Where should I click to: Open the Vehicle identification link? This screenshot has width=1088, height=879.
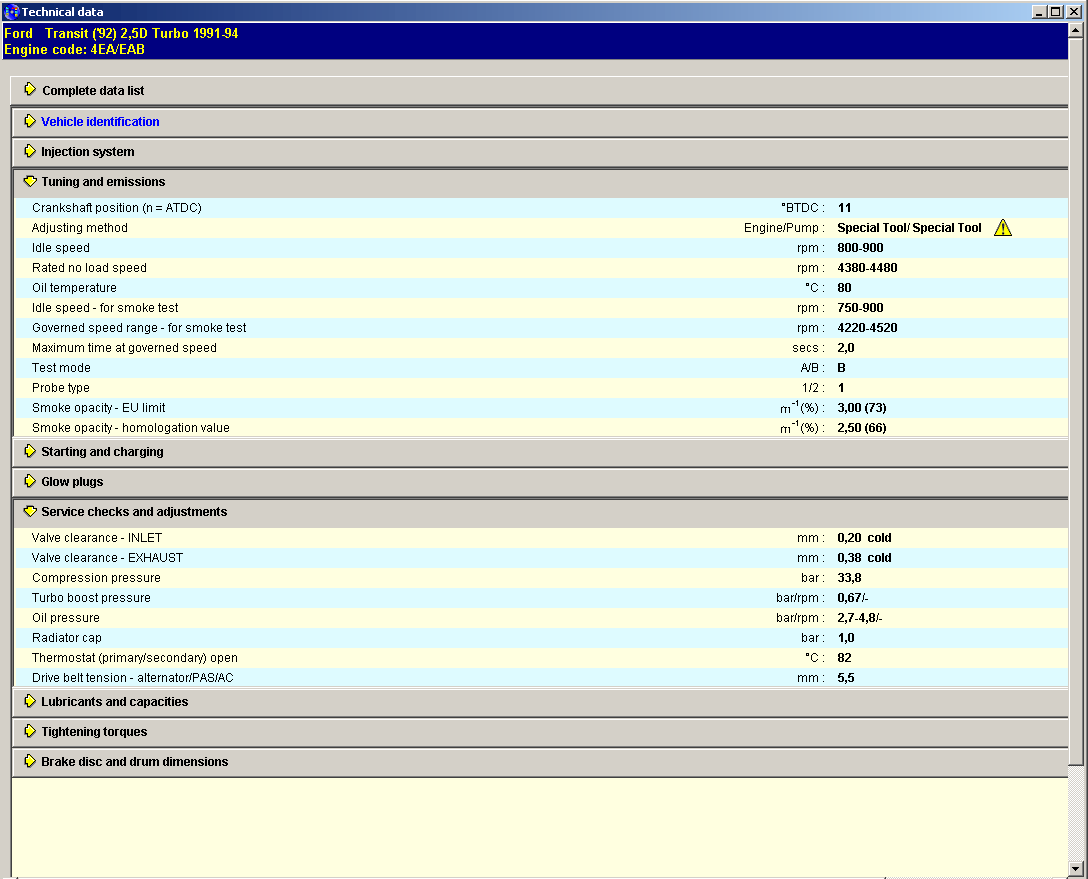tap(100, 122)
